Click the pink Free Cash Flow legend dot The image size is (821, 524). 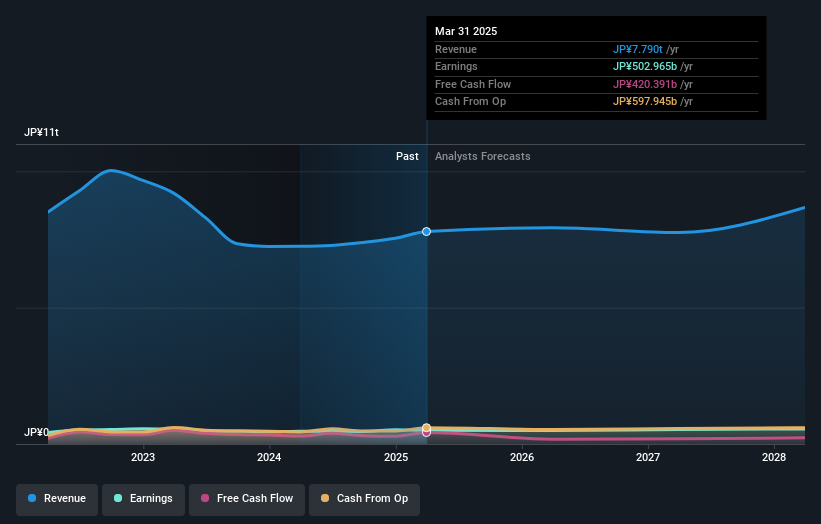point(205,498)
